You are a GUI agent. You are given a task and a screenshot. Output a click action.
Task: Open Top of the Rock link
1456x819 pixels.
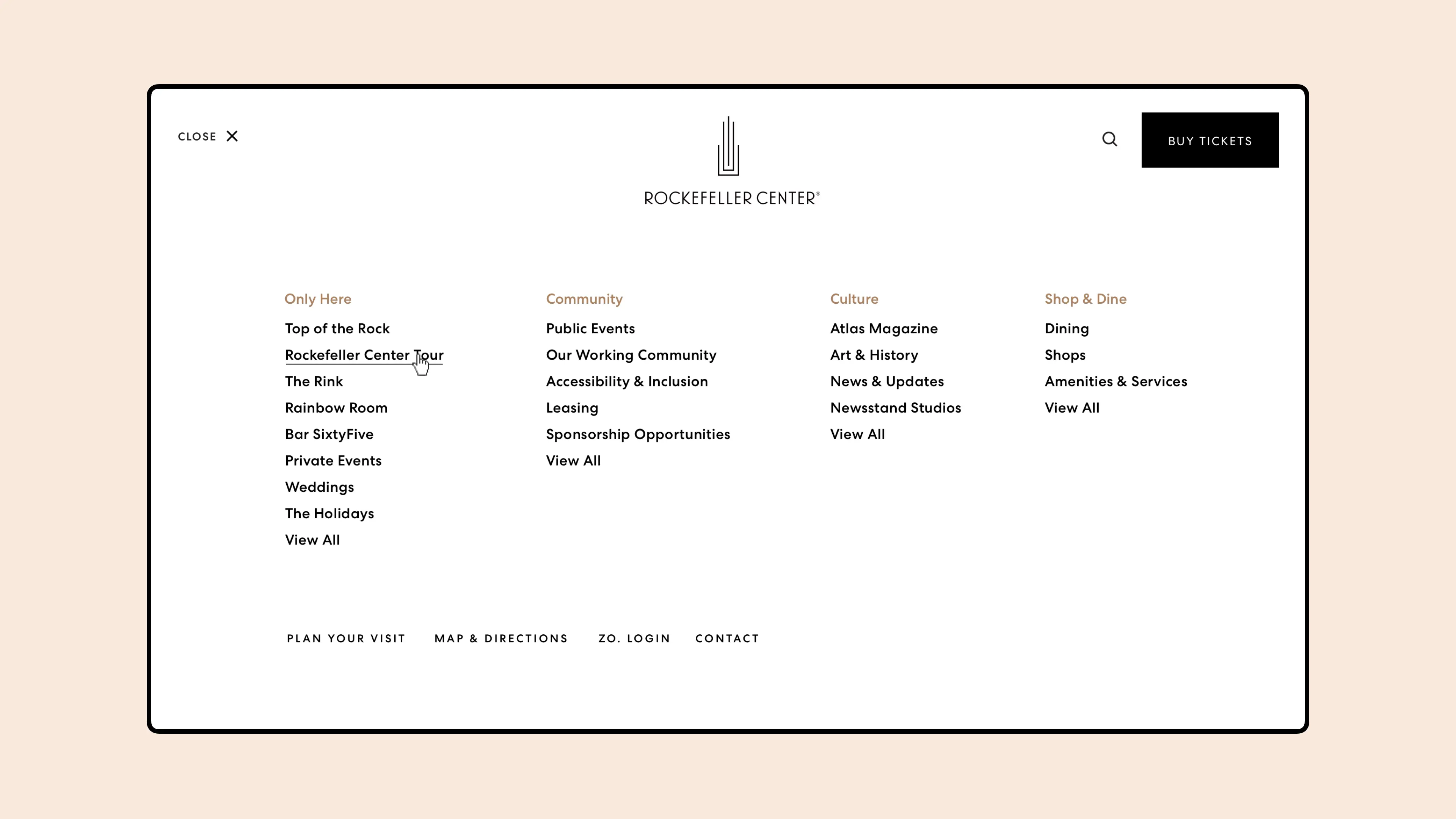coord(337,328)
